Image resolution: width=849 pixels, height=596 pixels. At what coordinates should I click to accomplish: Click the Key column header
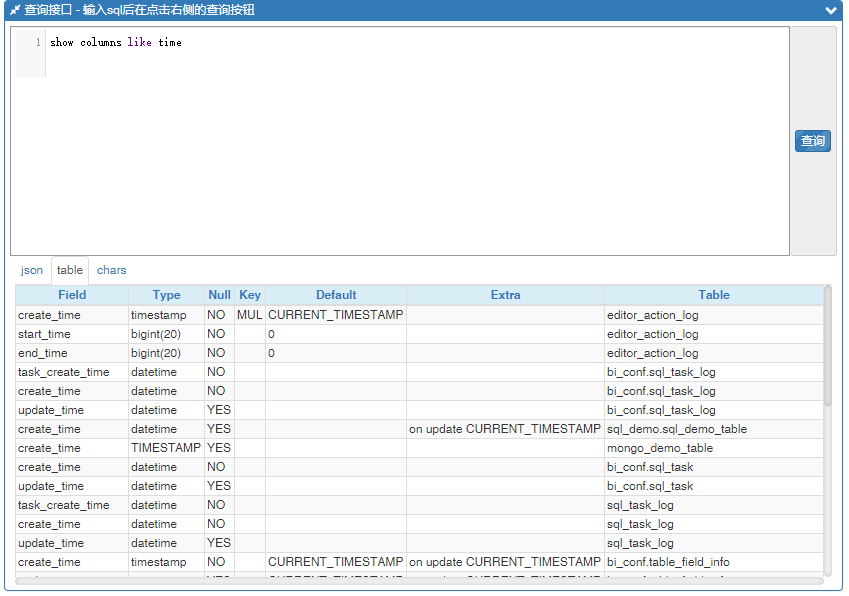(x=250, y=295)
